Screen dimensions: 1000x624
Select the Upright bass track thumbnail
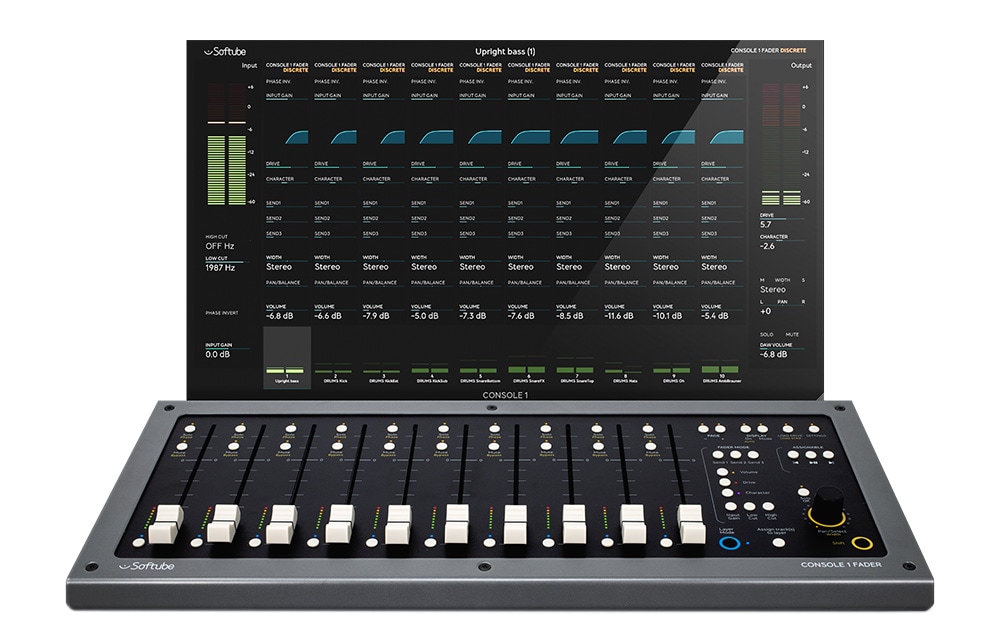pyautogui.click(x=286, y=358)
